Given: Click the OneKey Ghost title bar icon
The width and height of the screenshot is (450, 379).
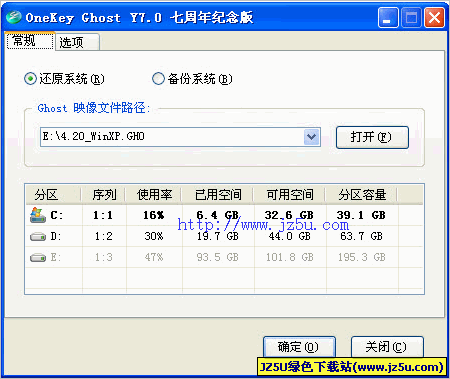Looking at the screenshot, I should coord(14,17).
